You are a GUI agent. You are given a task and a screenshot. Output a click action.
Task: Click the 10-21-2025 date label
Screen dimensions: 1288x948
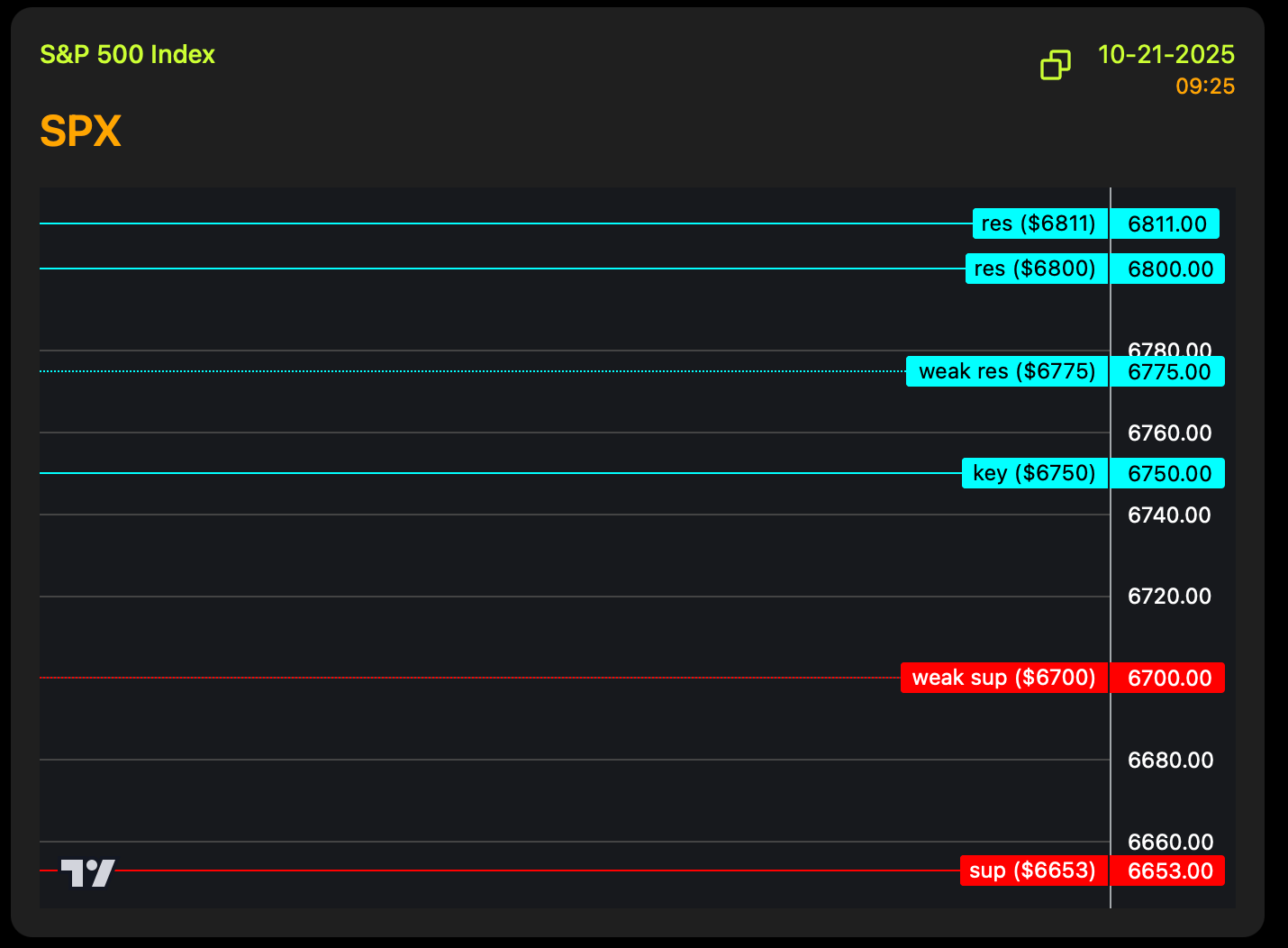[x=1166, y=55]
